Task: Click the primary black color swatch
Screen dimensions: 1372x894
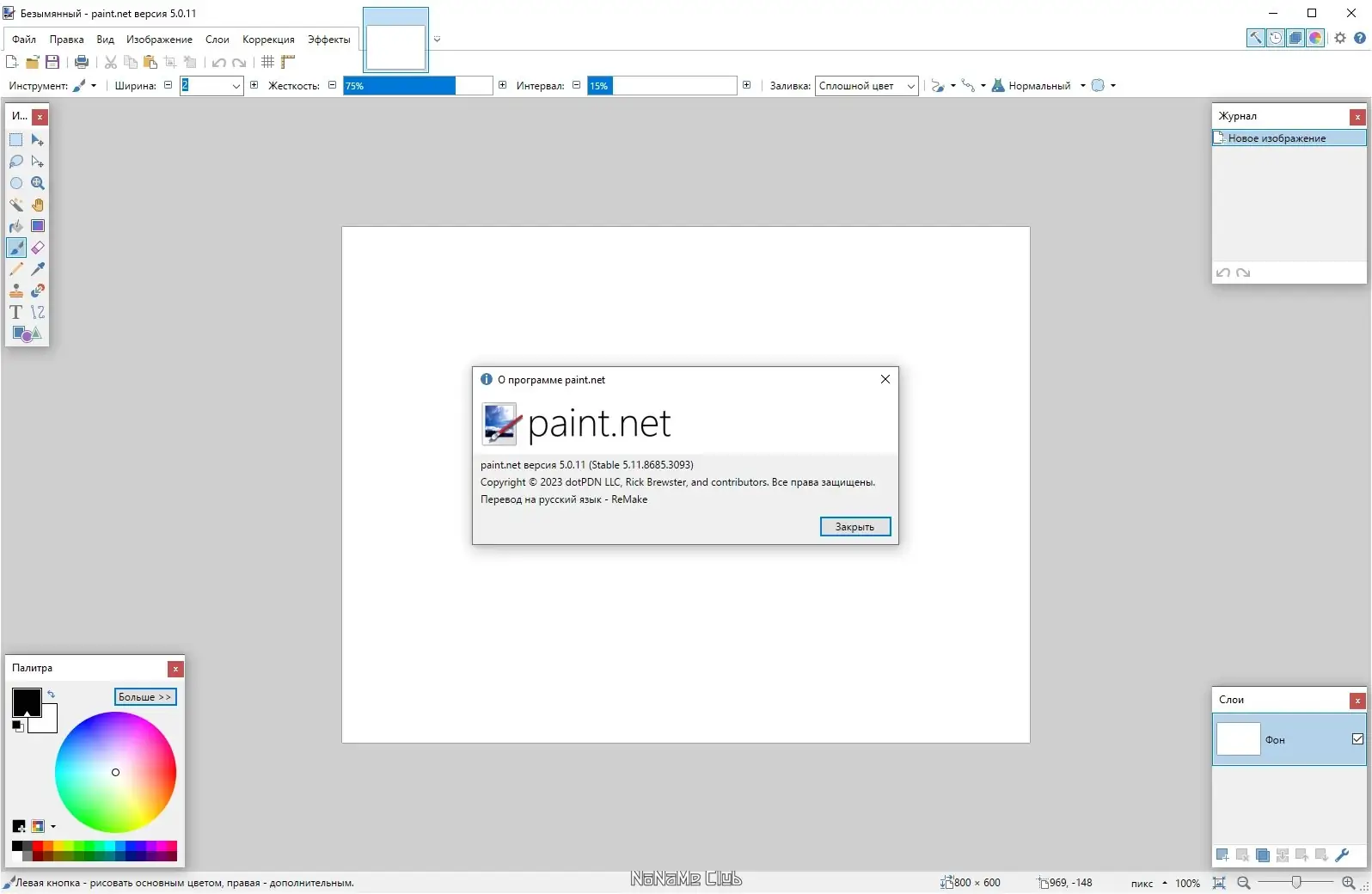Action: (x=27, y=702)
